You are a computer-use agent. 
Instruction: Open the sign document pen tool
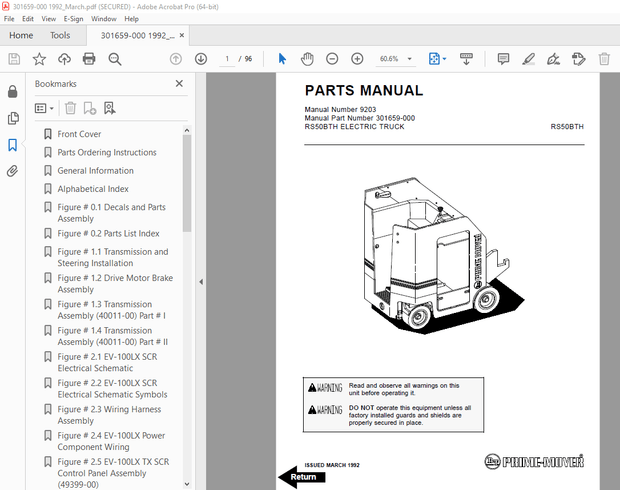[553, 59]
